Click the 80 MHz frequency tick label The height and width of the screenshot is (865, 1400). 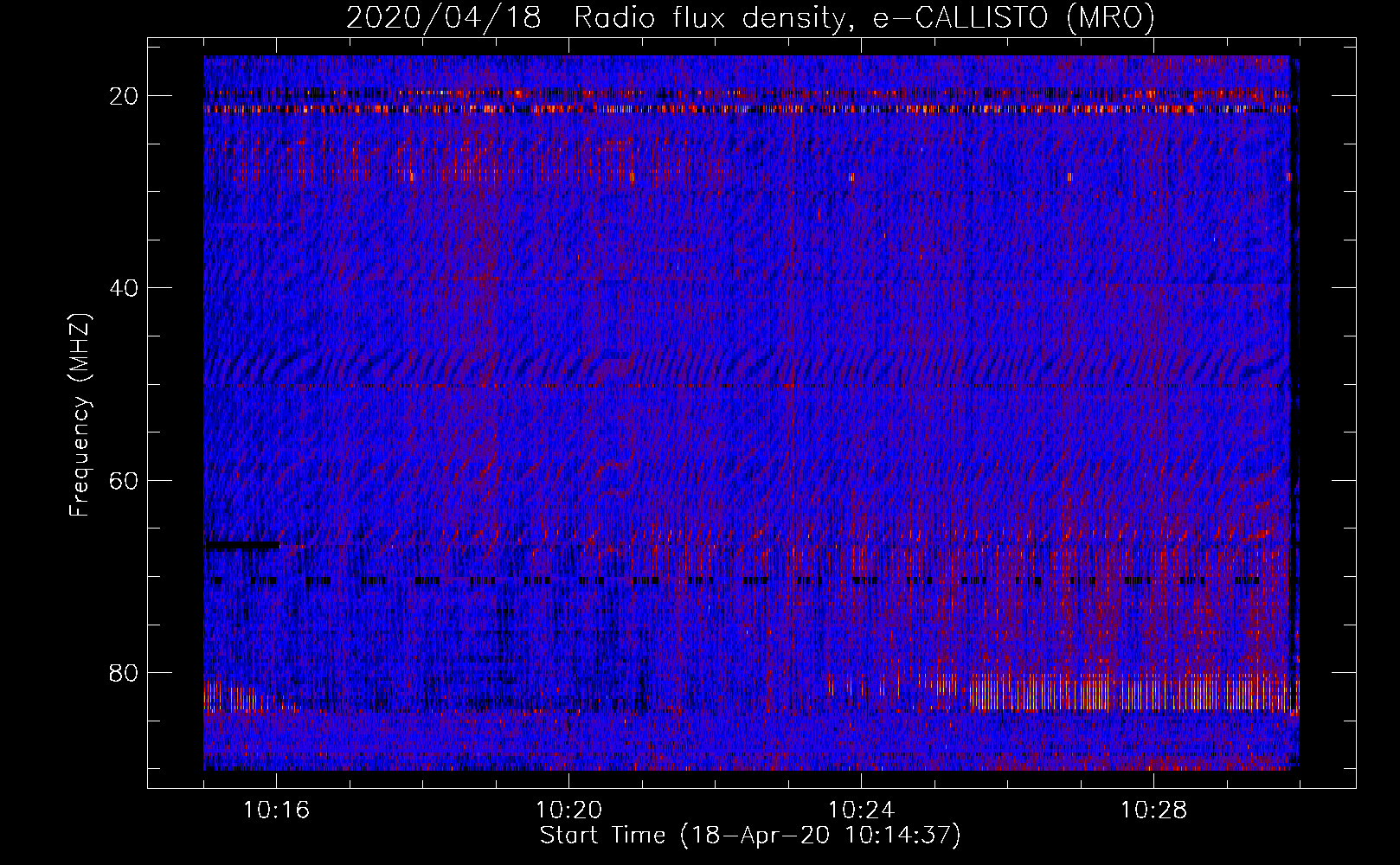coord(125,672)
